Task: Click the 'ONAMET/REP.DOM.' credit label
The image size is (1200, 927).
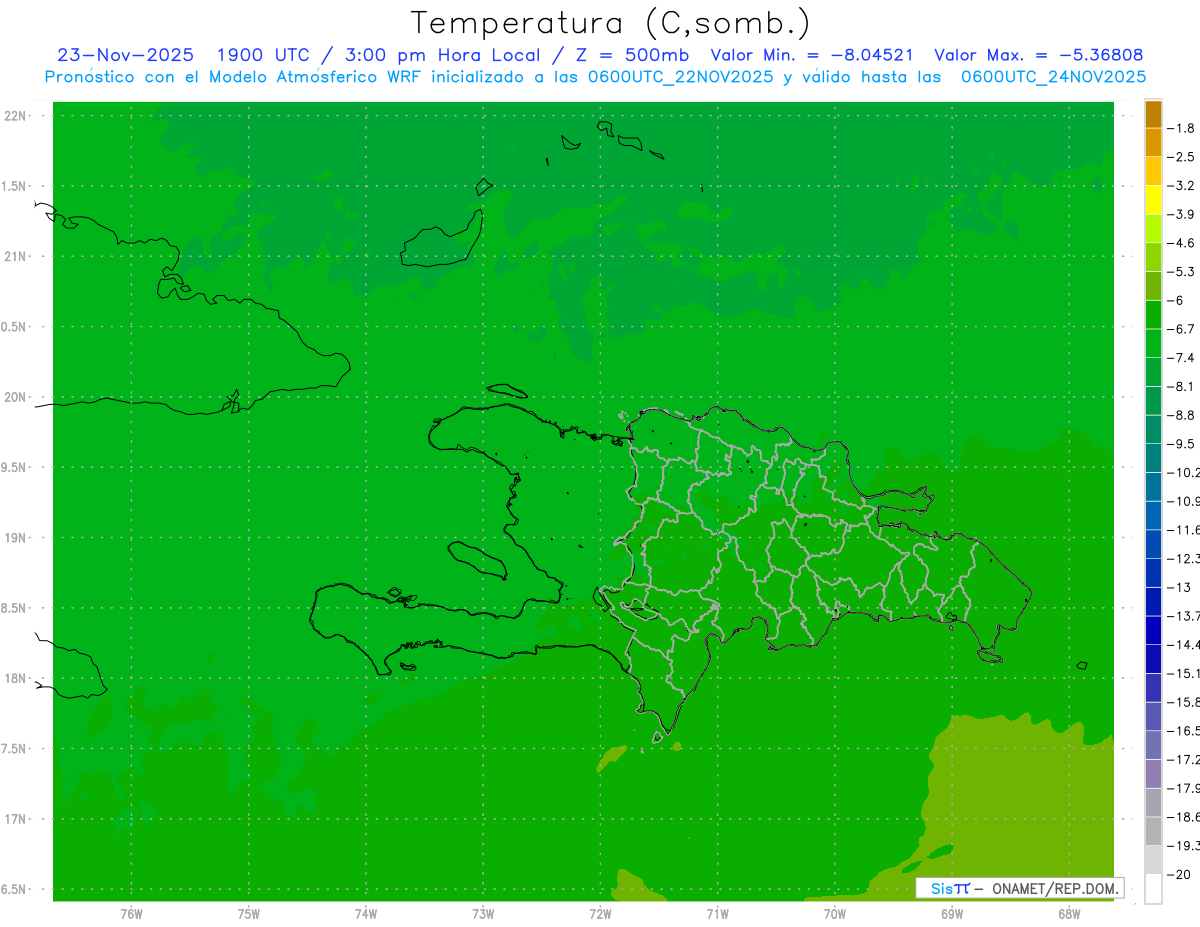Action: pos(1055,888)
